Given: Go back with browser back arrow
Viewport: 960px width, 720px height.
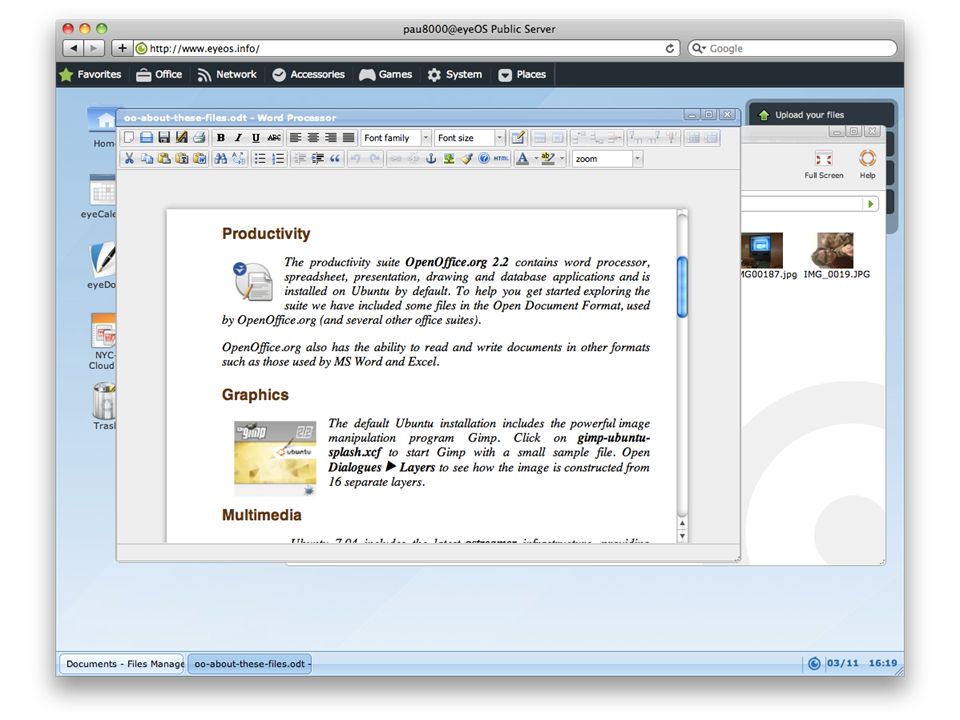Looking at the screenshot, I should click(x=74, y=48).
